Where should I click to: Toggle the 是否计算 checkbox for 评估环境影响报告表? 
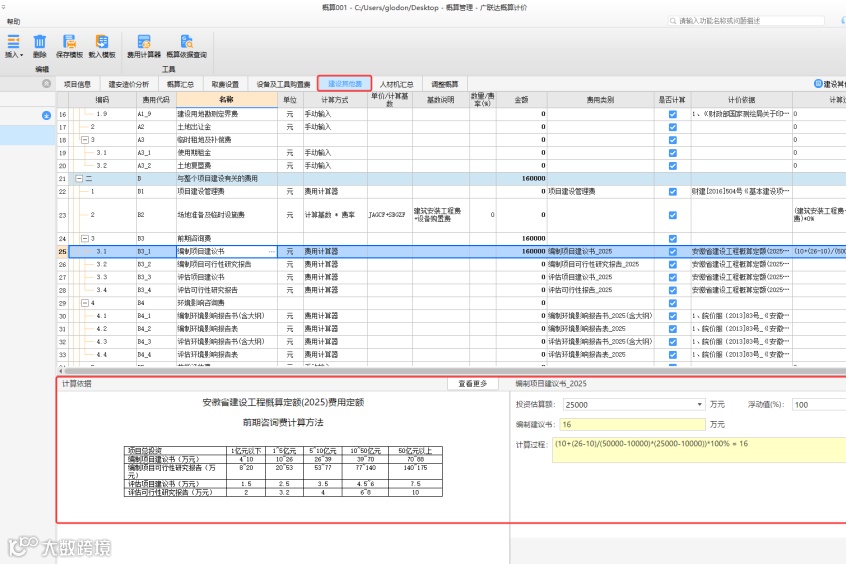(672, 355)
